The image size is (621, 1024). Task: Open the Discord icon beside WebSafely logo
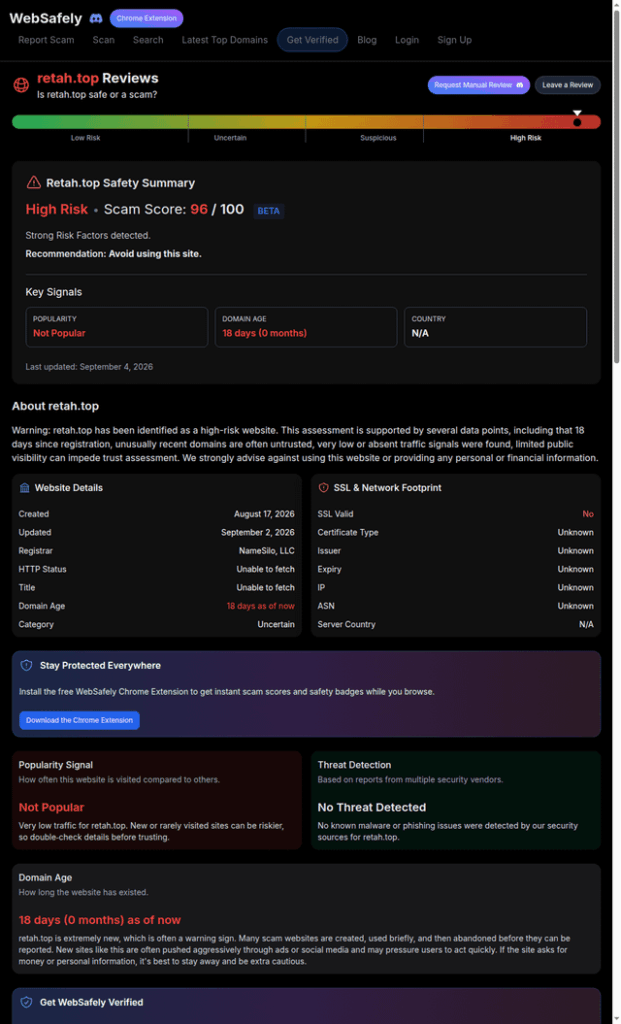click(95, 18)
